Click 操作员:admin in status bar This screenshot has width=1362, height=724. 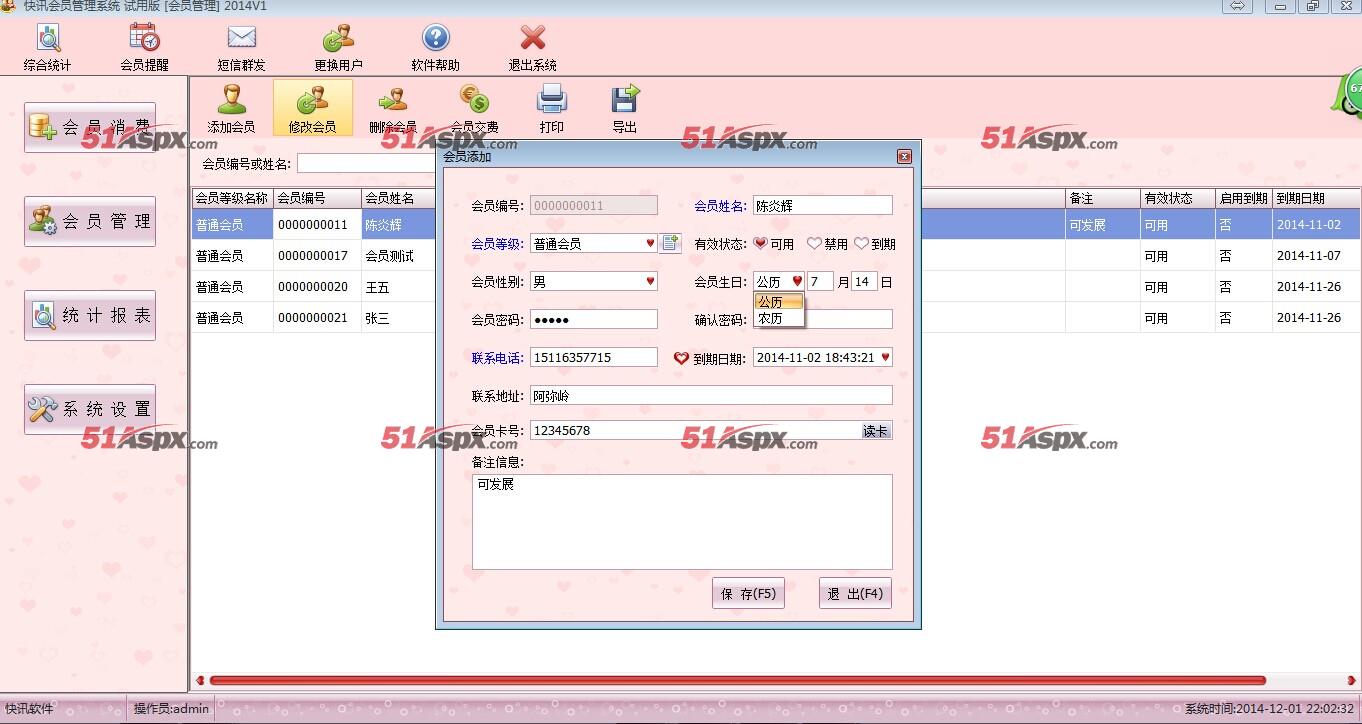point(172,709)
